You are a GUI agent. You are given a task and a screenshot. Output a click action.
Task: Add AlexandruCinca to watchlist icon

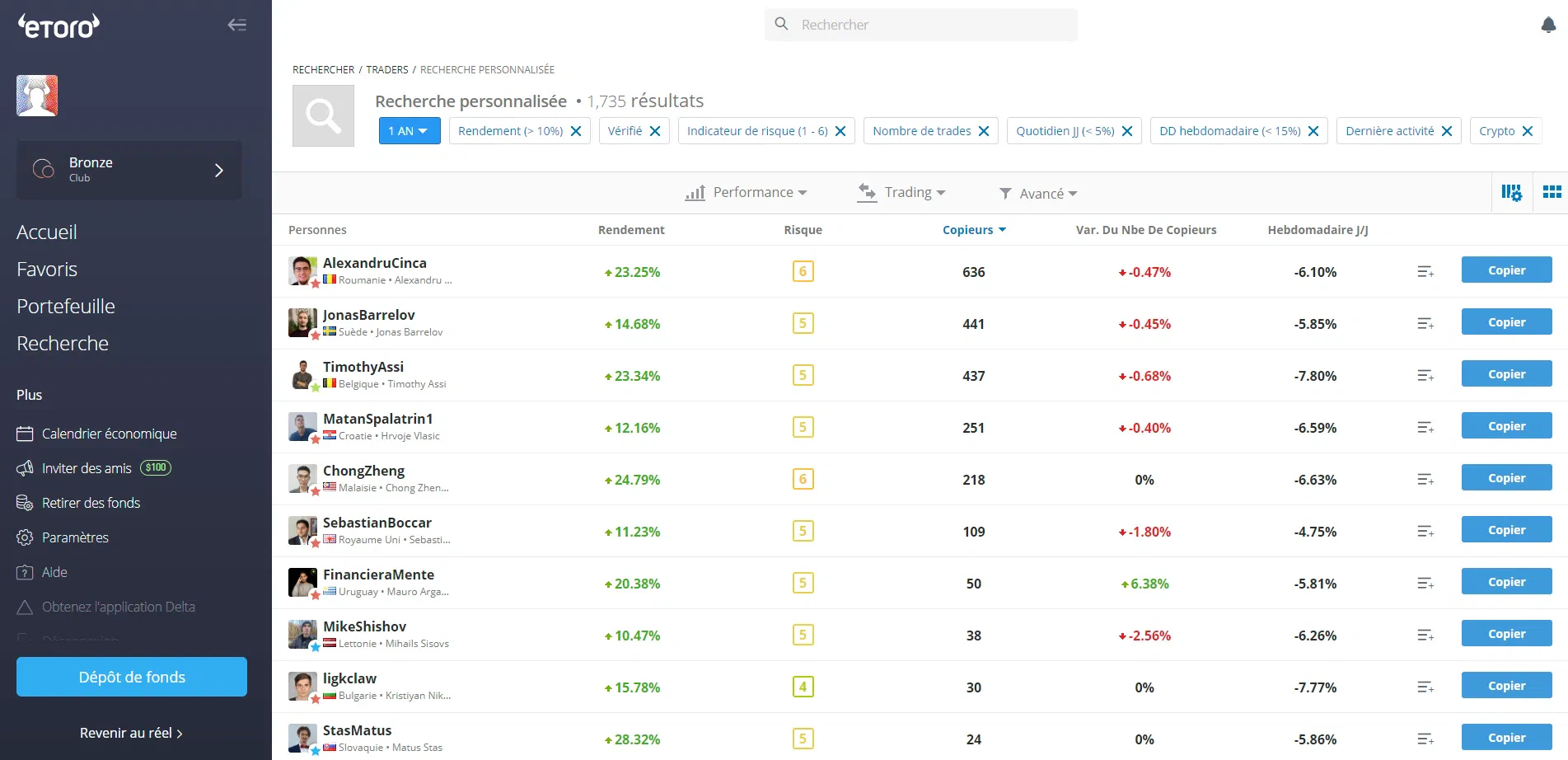(1425, 272)
